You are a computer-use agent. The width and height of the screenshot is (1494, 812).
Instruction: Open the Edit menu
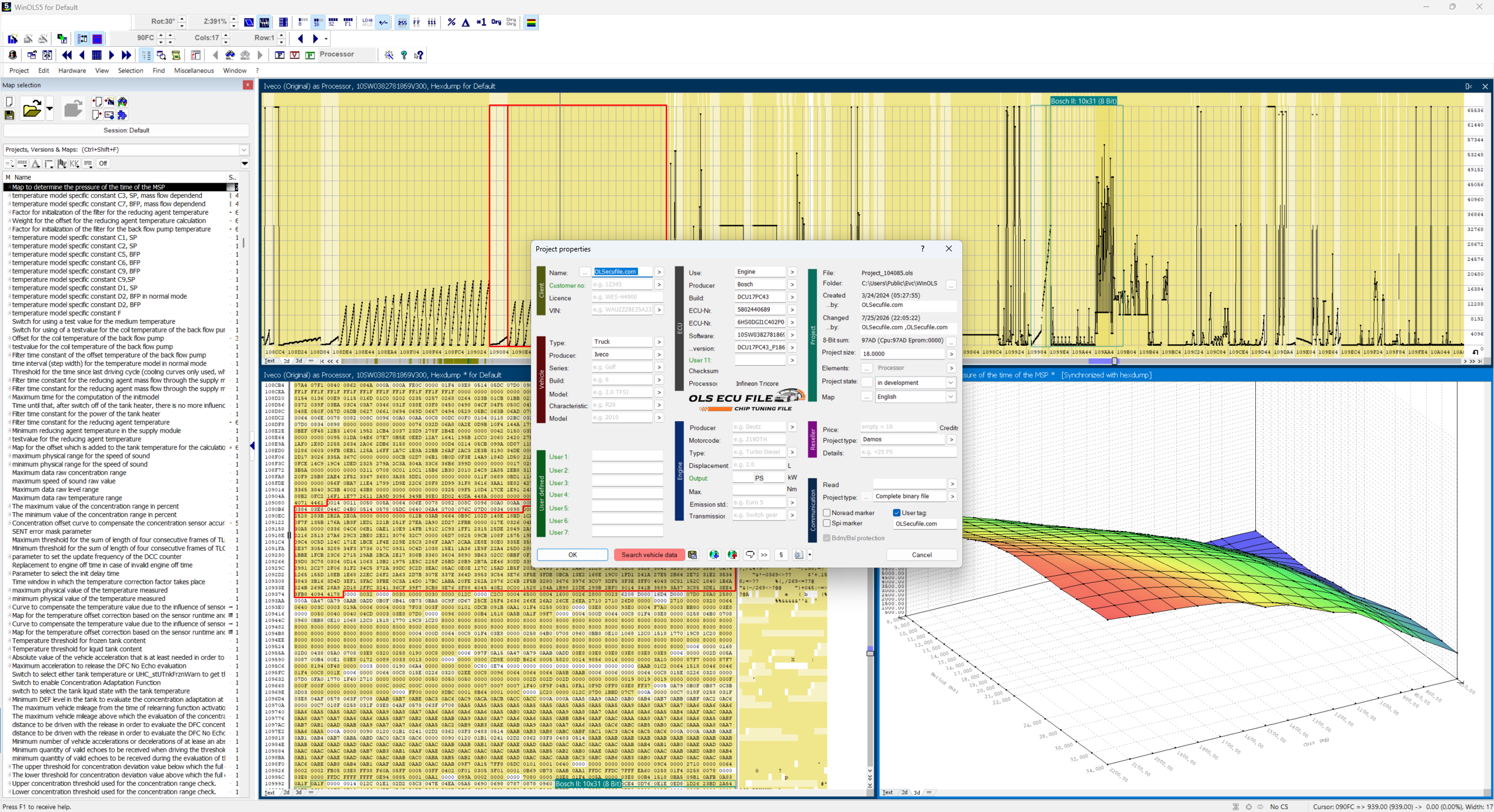pos(44,71)
